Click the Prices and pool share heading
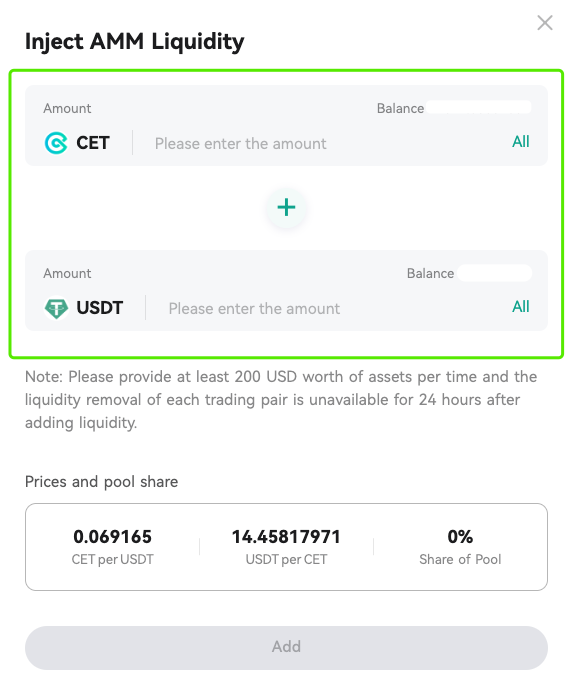 tap(101, 482)
